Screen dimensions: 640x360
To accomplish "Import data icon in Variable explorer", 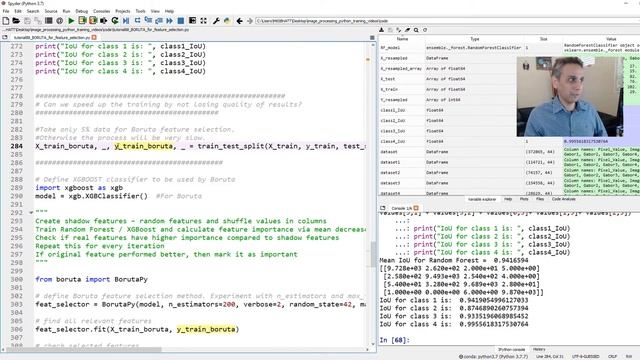I will tap(382, 30).
